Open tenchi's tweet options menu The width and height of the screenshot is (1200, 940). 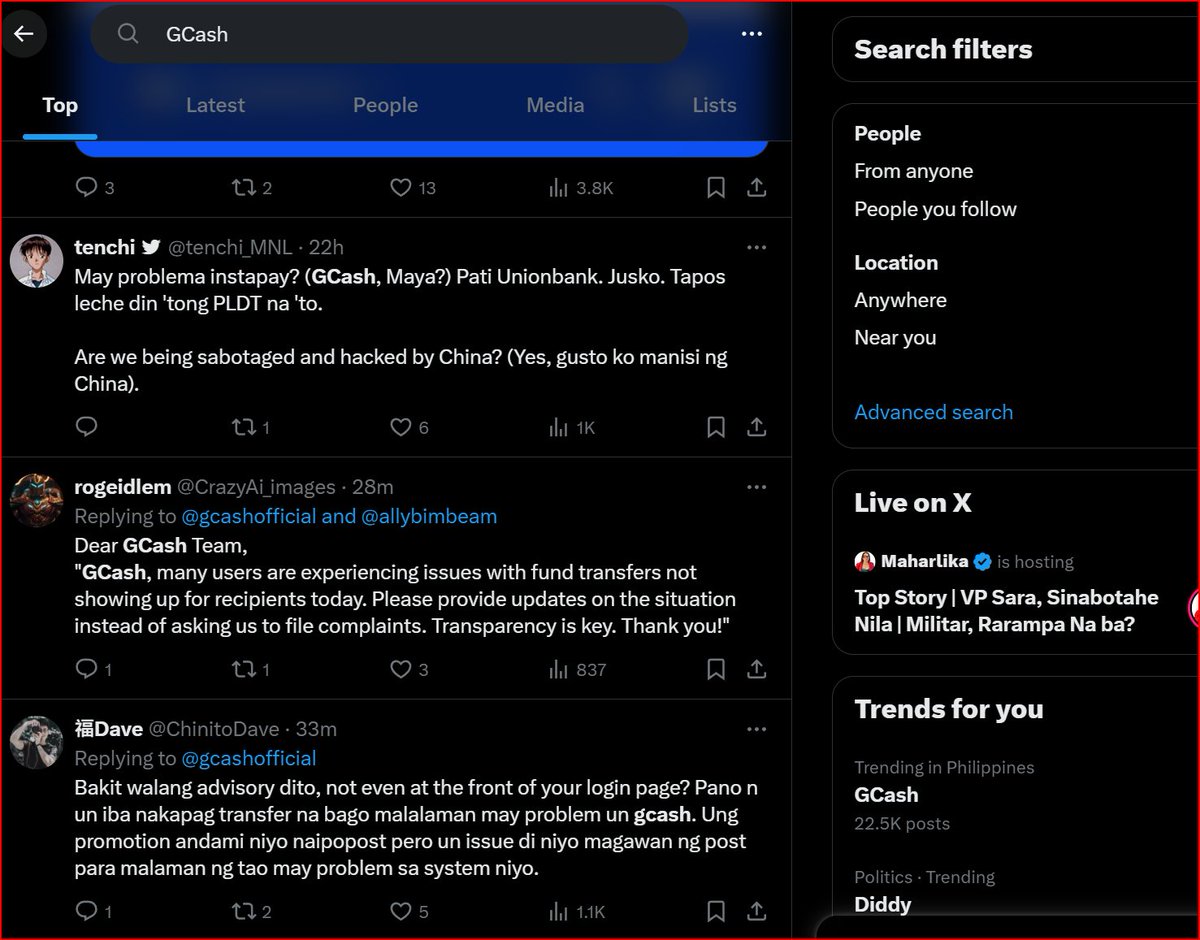point(756,247)
